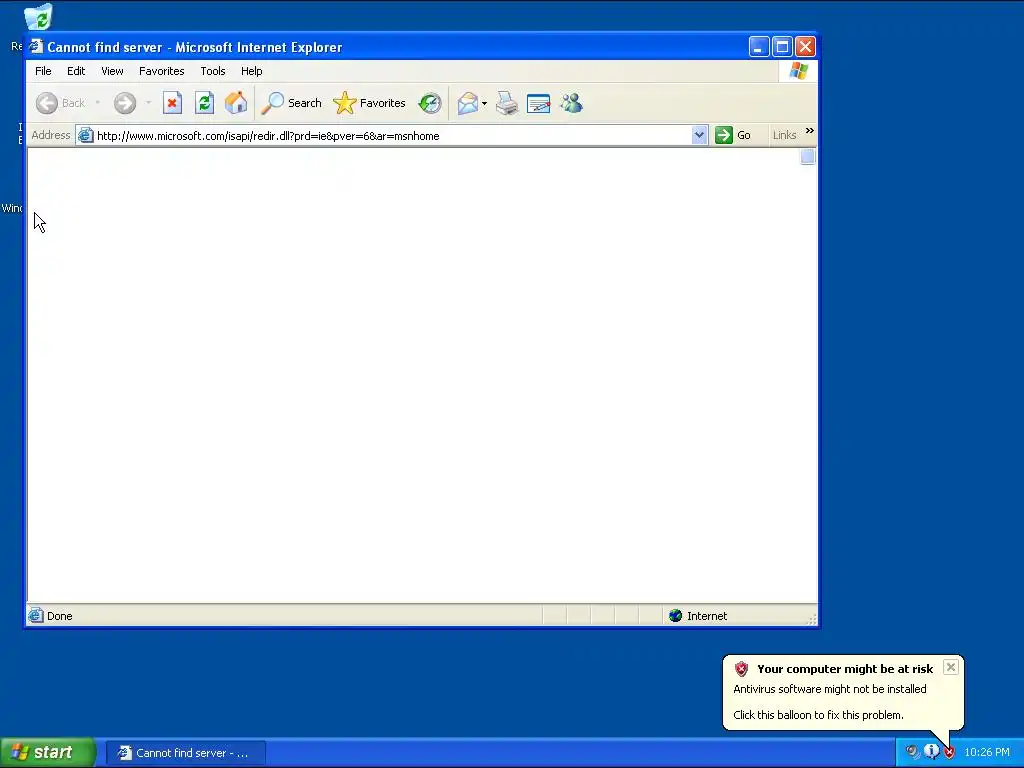Expand the Mail button dropdown arrow

pos(484,103)
